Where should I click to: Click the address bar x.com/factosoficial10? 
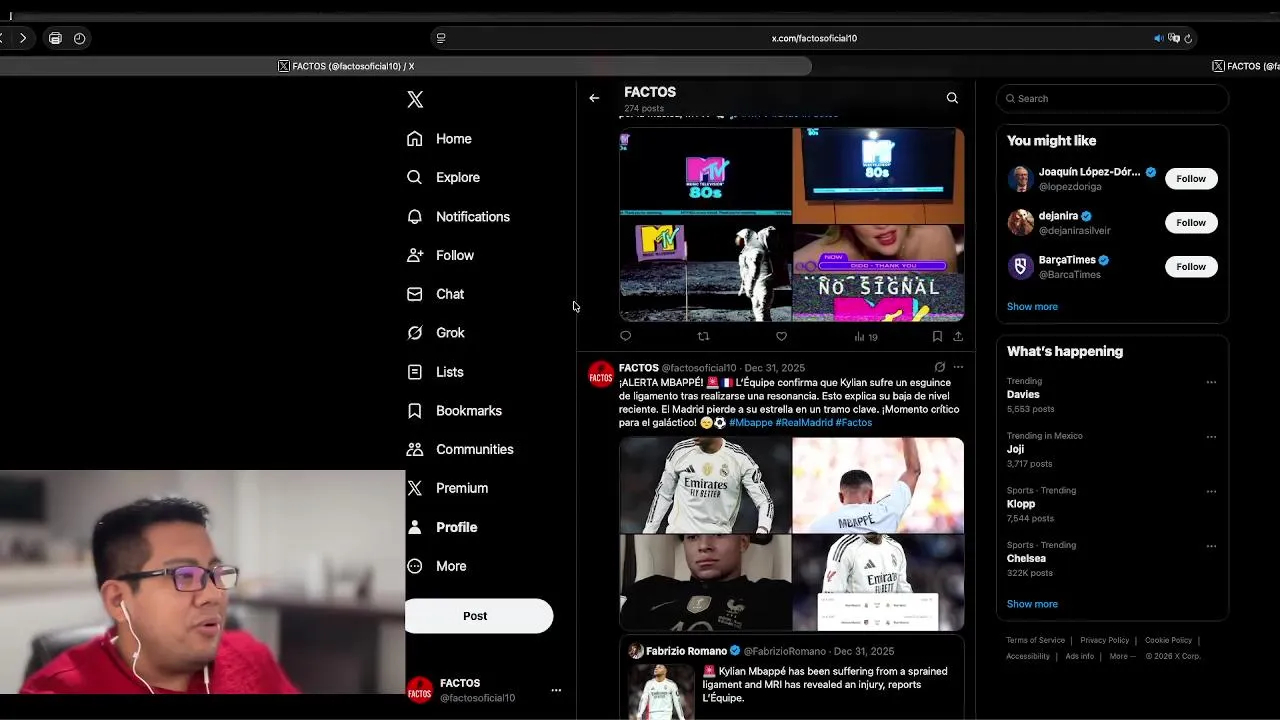814,38
